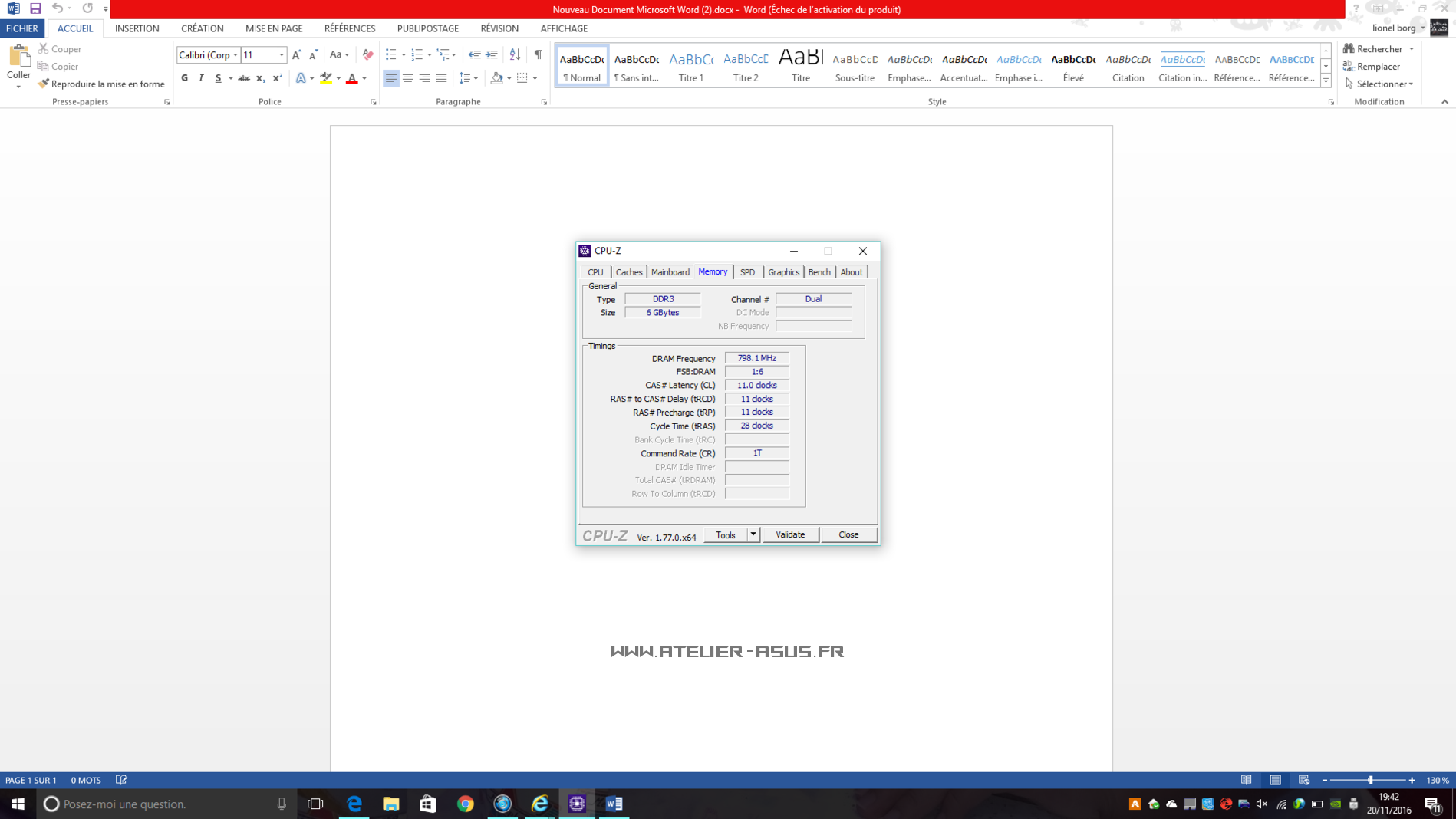Adjust the zoom slider in status bar
The width and height of the screenshot is (1456, 819).
pyautogui.click(x=1370, y=780)
